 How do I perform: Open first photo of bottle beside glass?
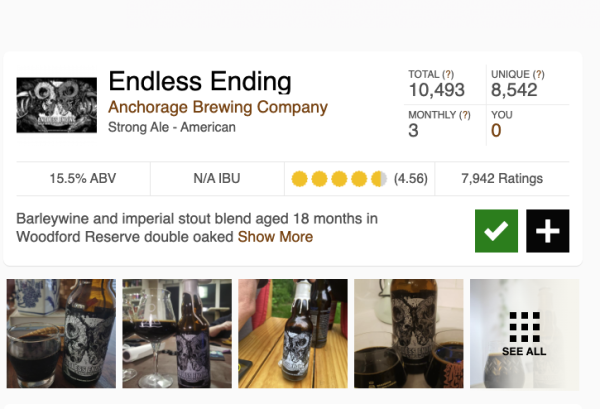coord(61,334)
